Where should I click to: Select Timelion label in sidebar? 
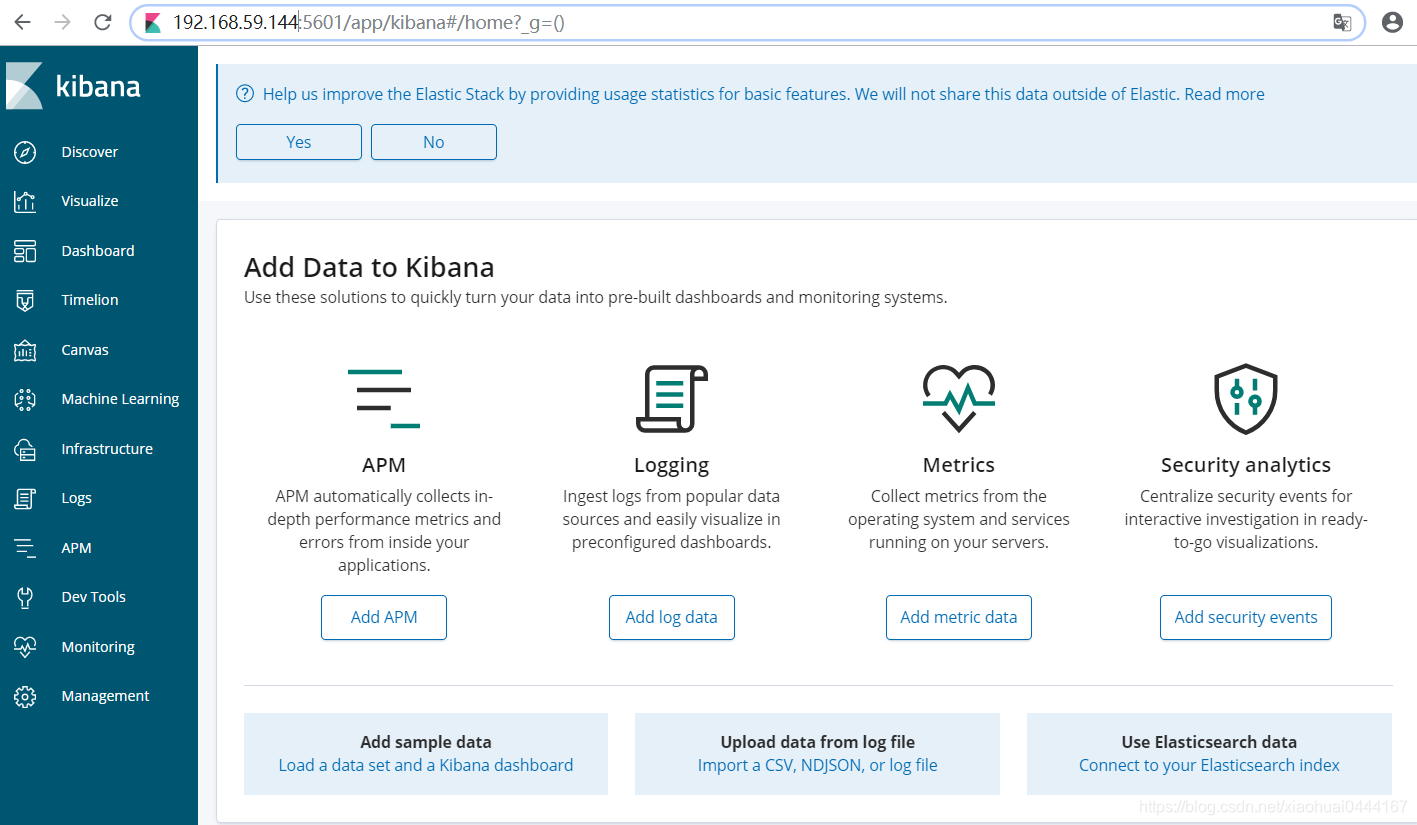coord(90,300)
